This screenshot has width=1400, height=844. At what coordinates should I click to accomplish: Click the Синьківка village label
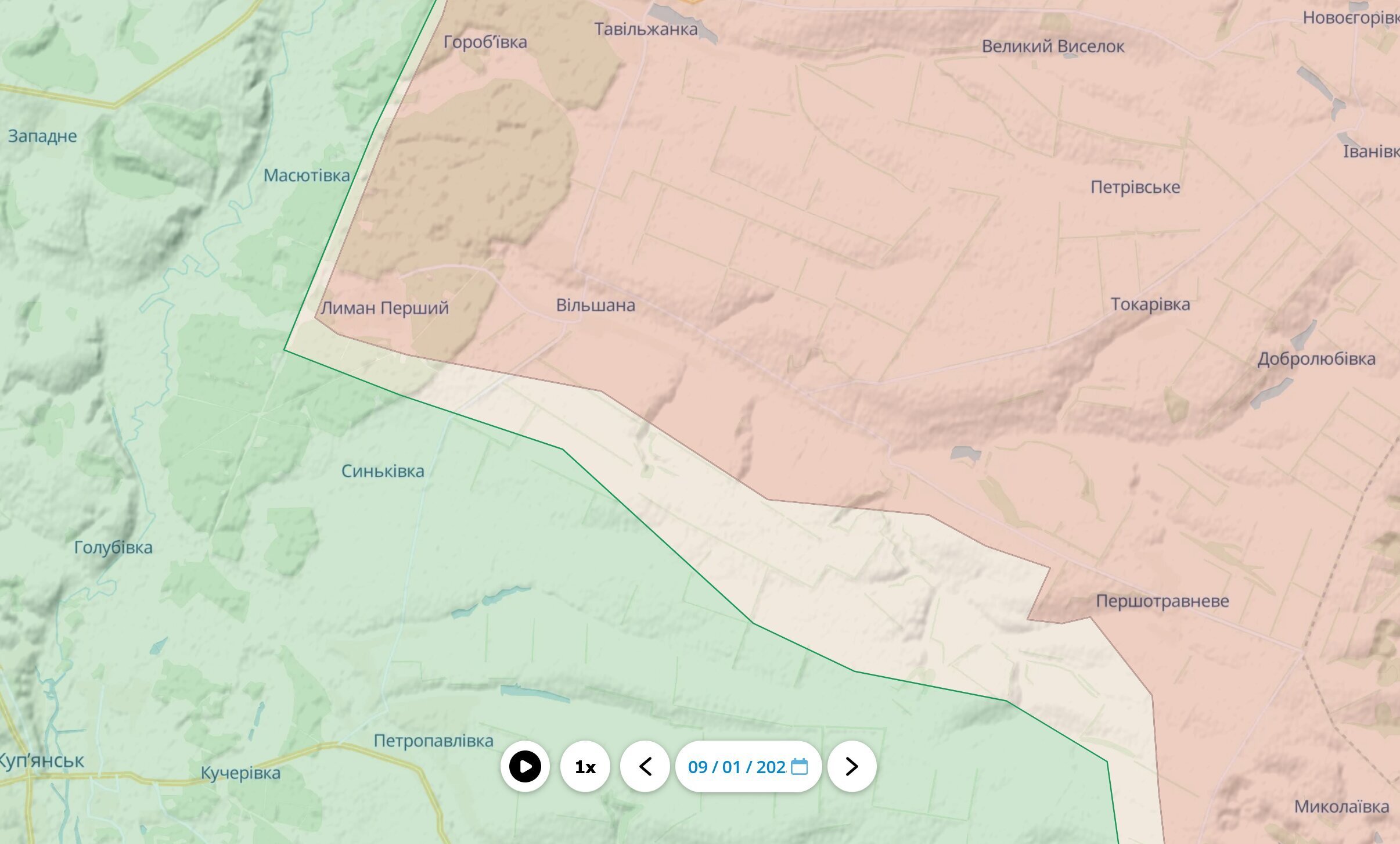(383, 471)
